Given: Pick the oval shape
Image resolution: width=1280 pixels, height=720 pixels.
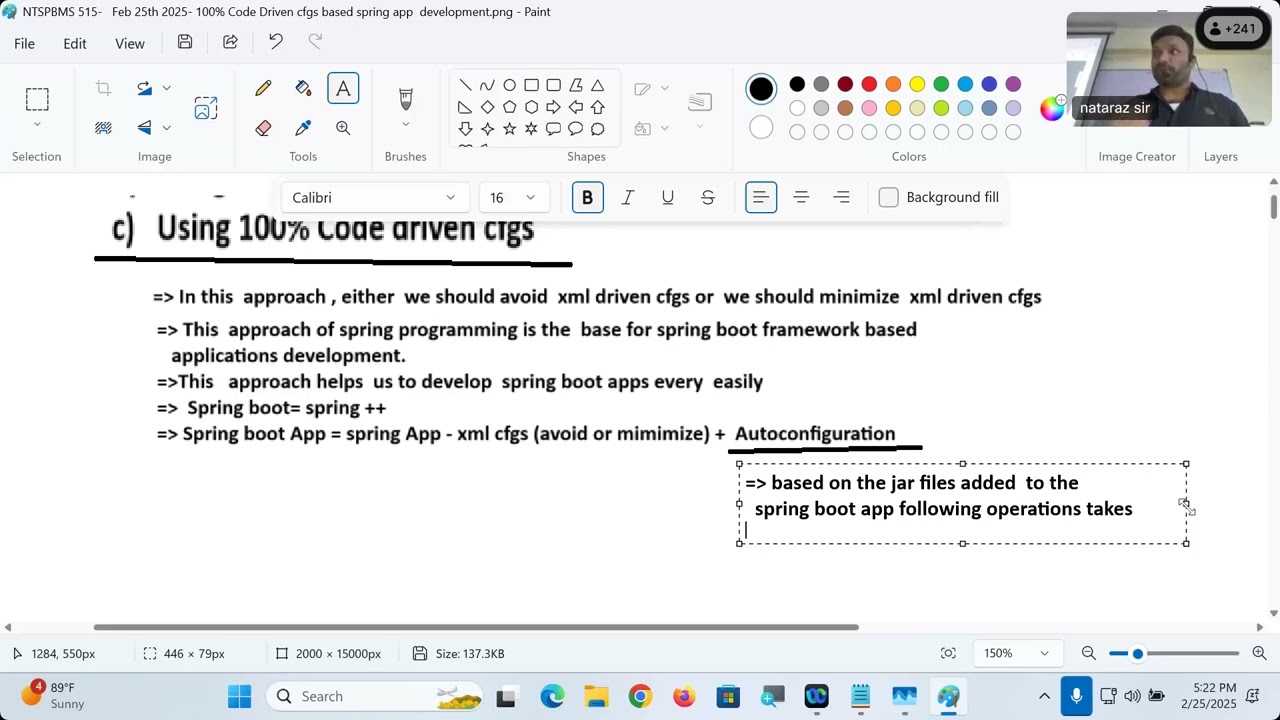Looking at the screenshot, I should point(509,85).
